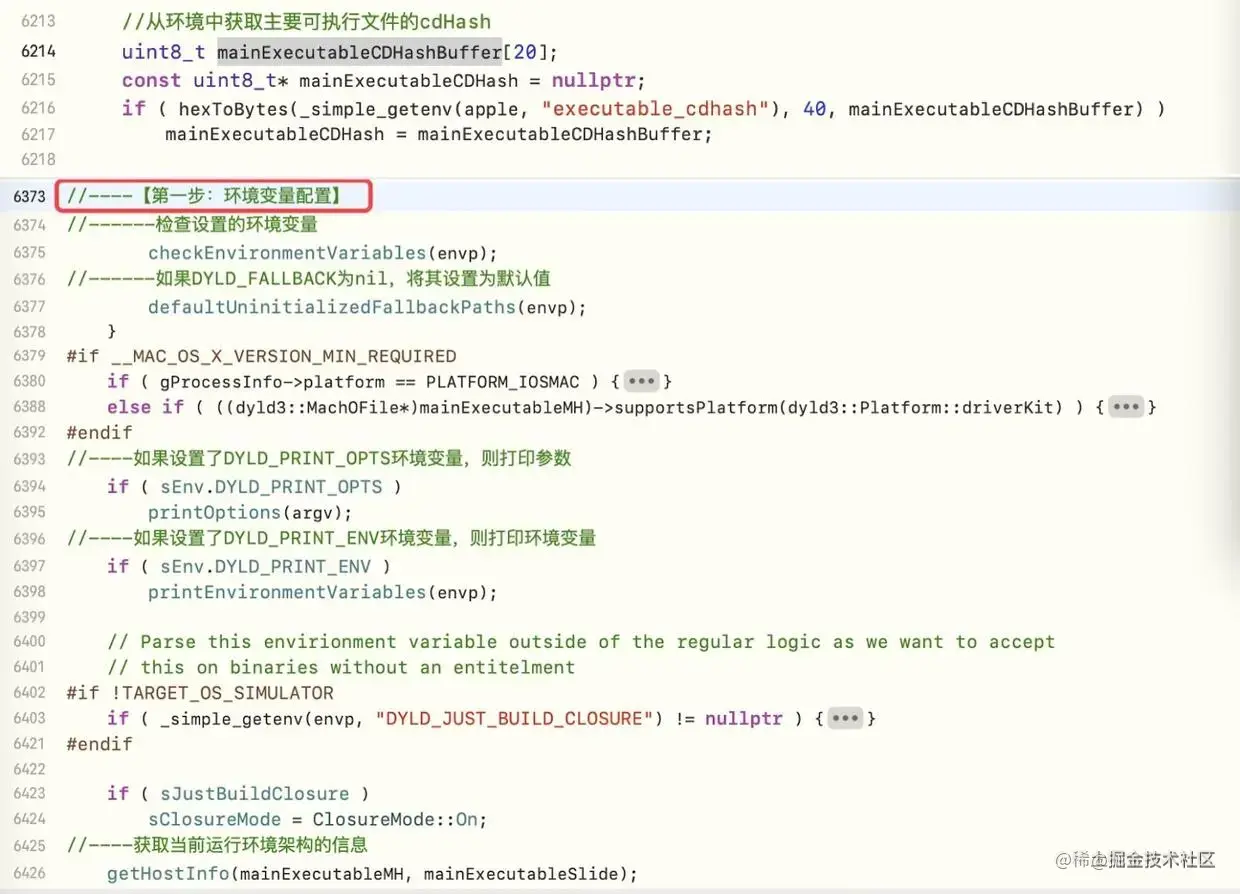Click the assignment statement on line 6217
This screenshot has height=894, width=1240.
point(438,134)
